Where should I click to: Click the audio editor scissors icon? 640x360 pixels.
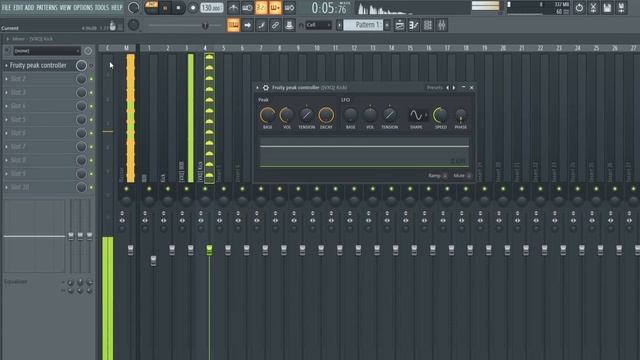[593, 8]
